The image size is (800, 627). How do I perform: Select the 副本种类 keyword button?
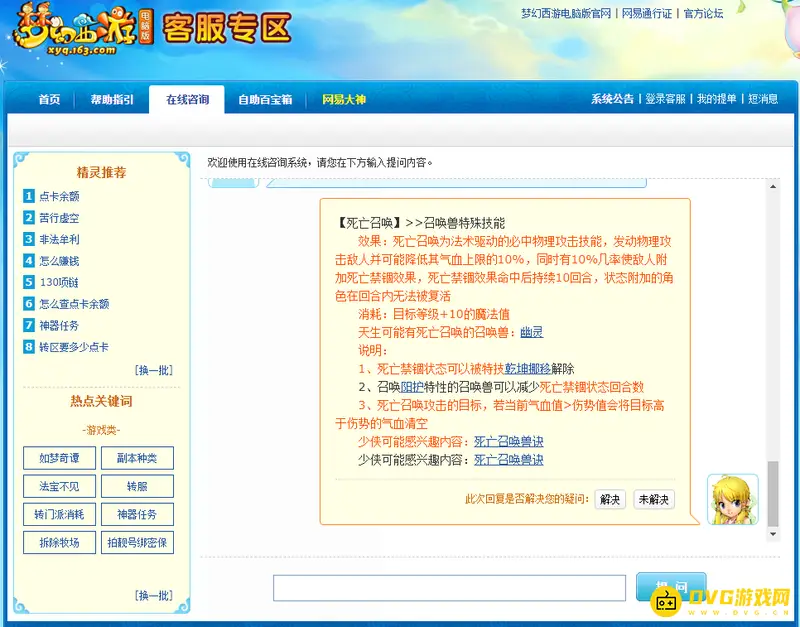[x=137, y=458]
